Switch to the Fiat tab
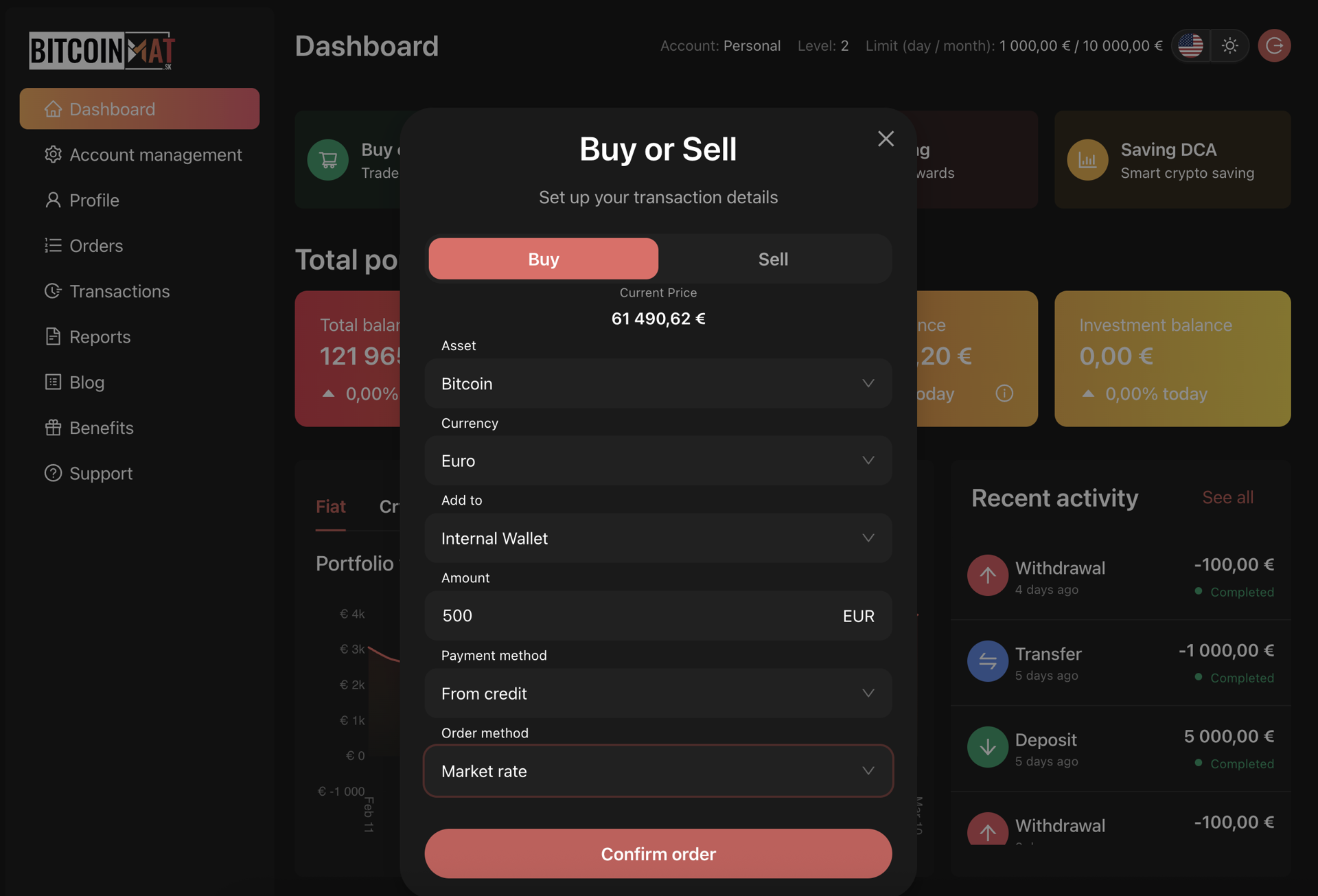1318x896 pixels. pos(330,507)
